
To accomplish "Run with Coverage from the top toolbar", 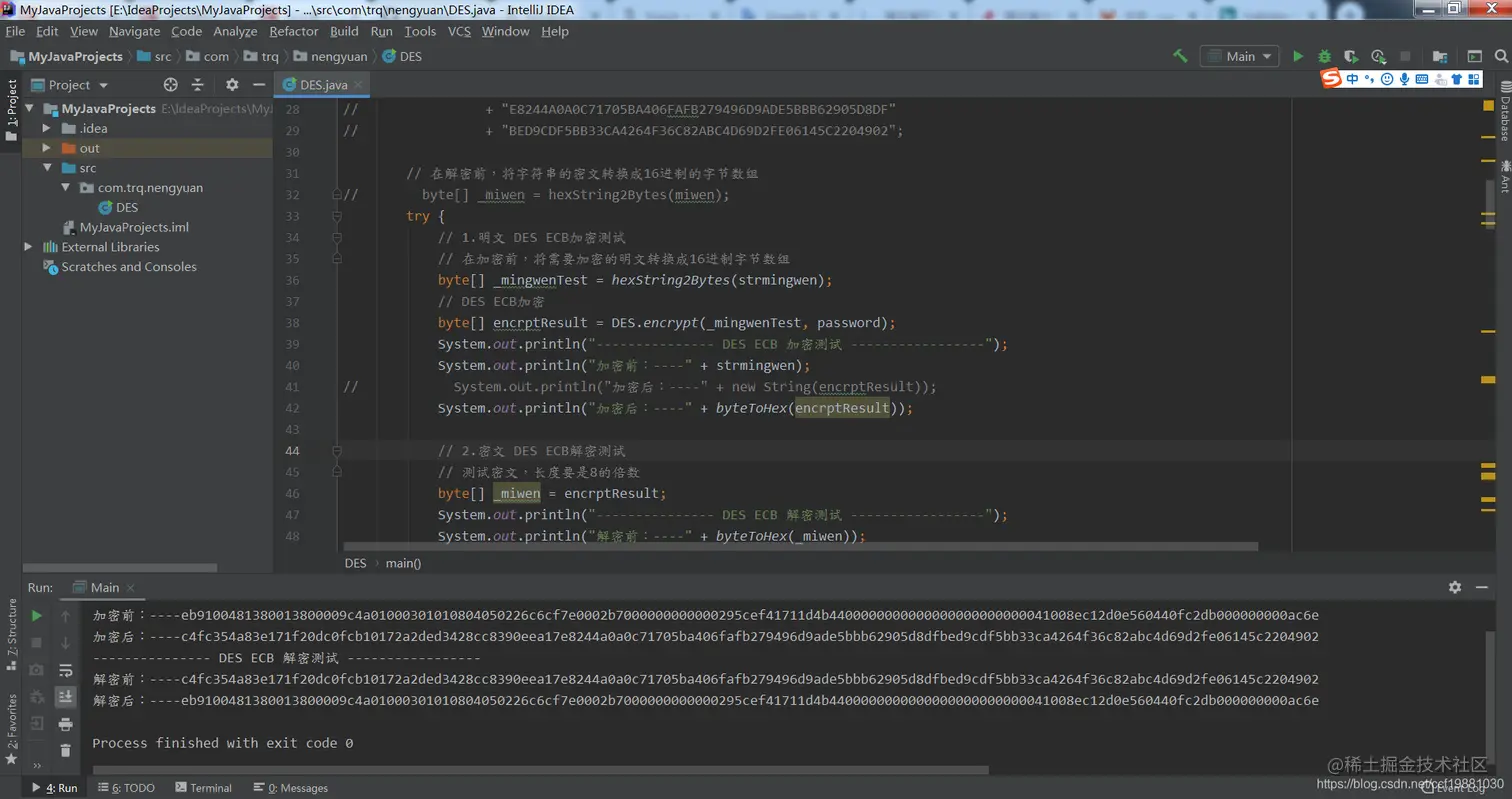I will (1352, 56).
